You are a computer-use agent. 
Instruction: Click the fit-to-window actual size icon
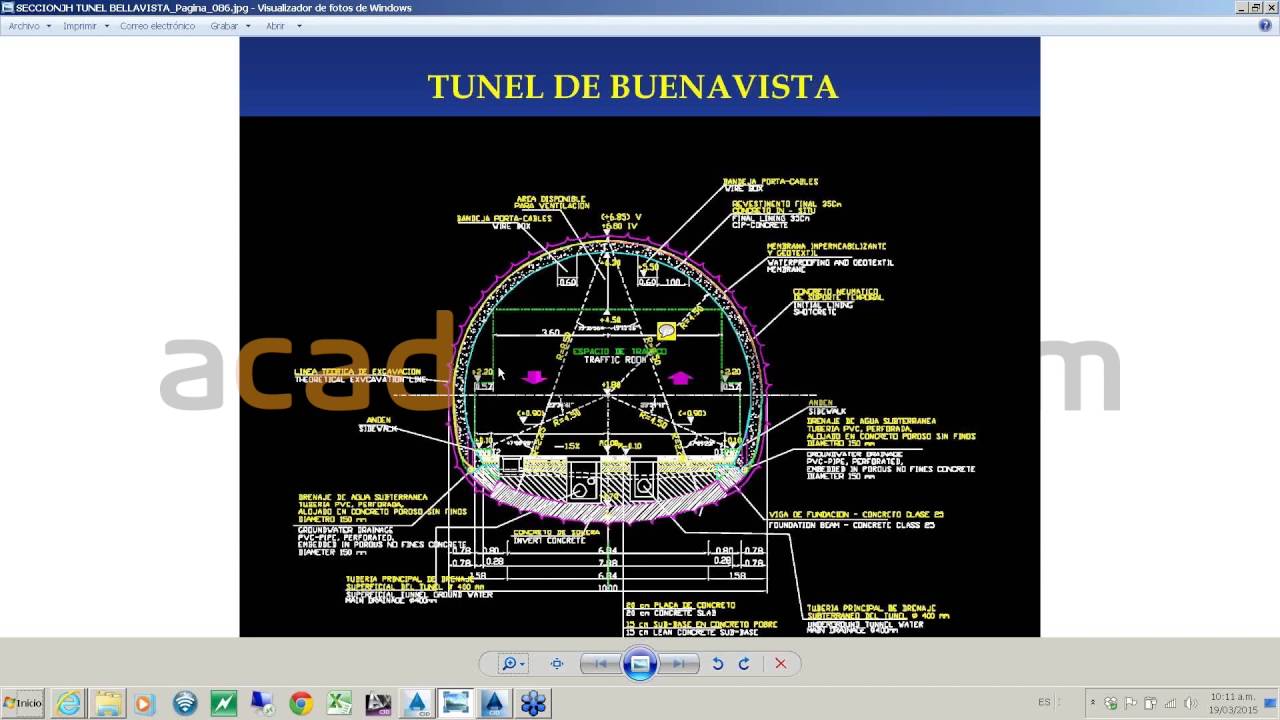(x=557, y=663)
